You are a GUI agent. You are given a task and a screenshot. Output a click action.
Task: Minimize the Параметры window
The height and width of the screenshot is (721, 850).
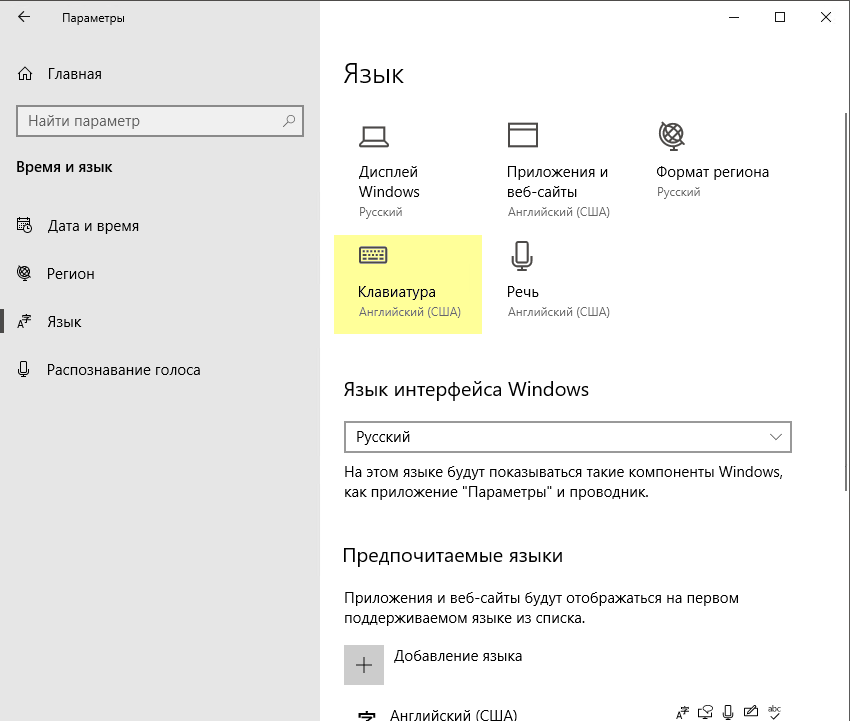734,17
